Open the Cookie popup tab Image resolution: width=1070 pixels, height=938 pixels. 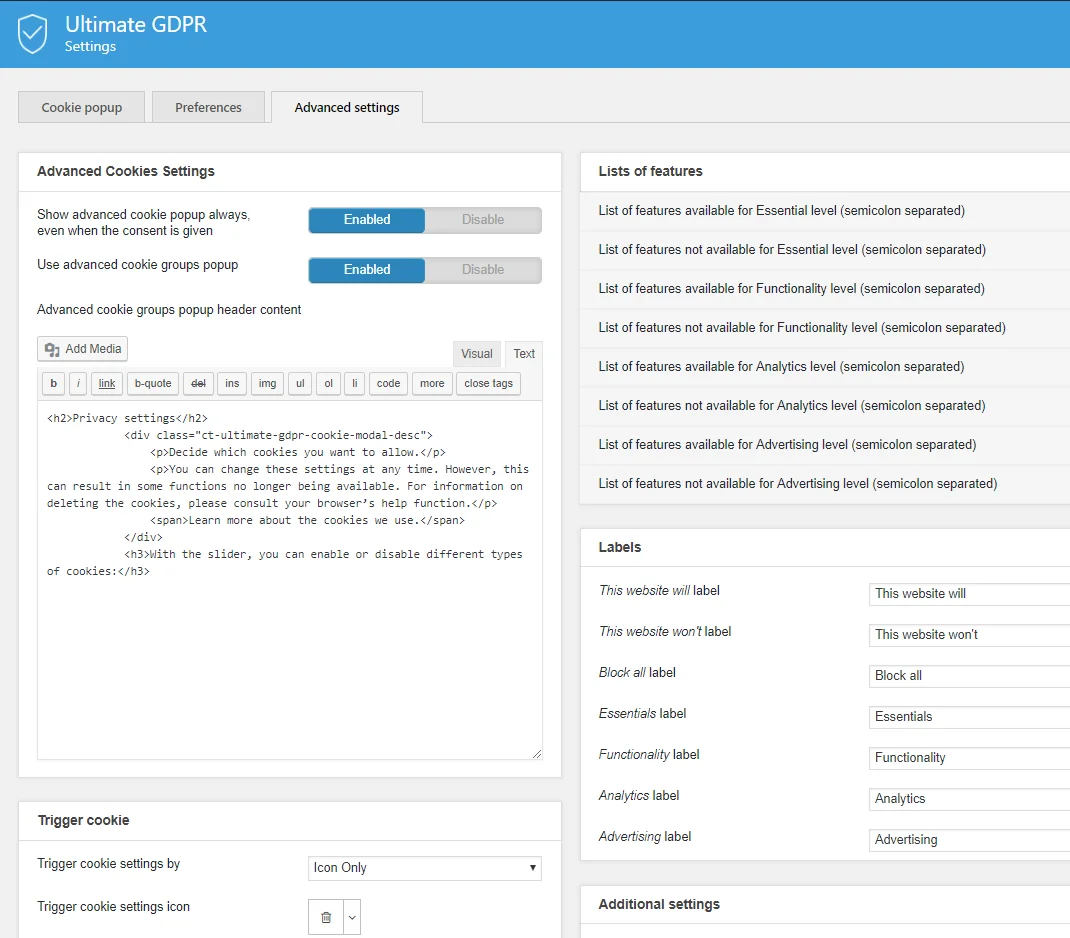click(x=81, y=107)
